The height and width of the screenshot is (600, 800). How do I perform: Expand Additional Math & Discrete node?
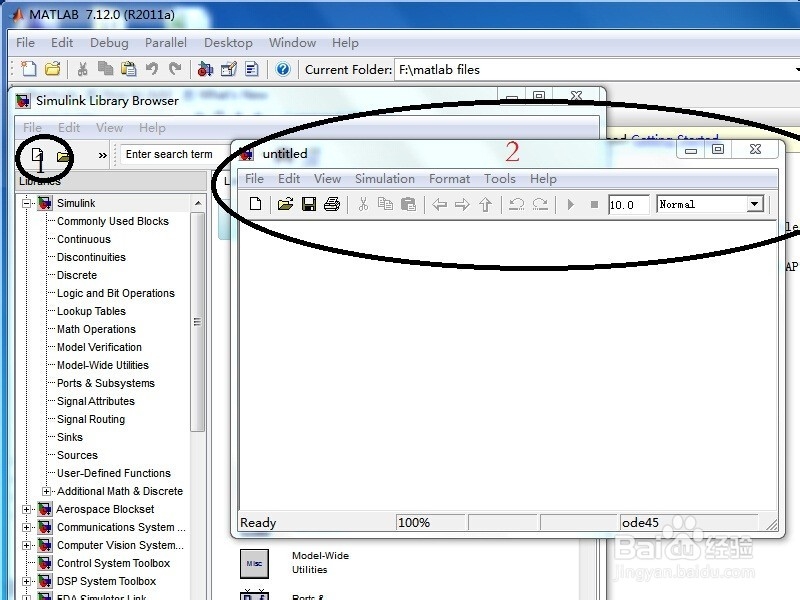coord(46,491)
